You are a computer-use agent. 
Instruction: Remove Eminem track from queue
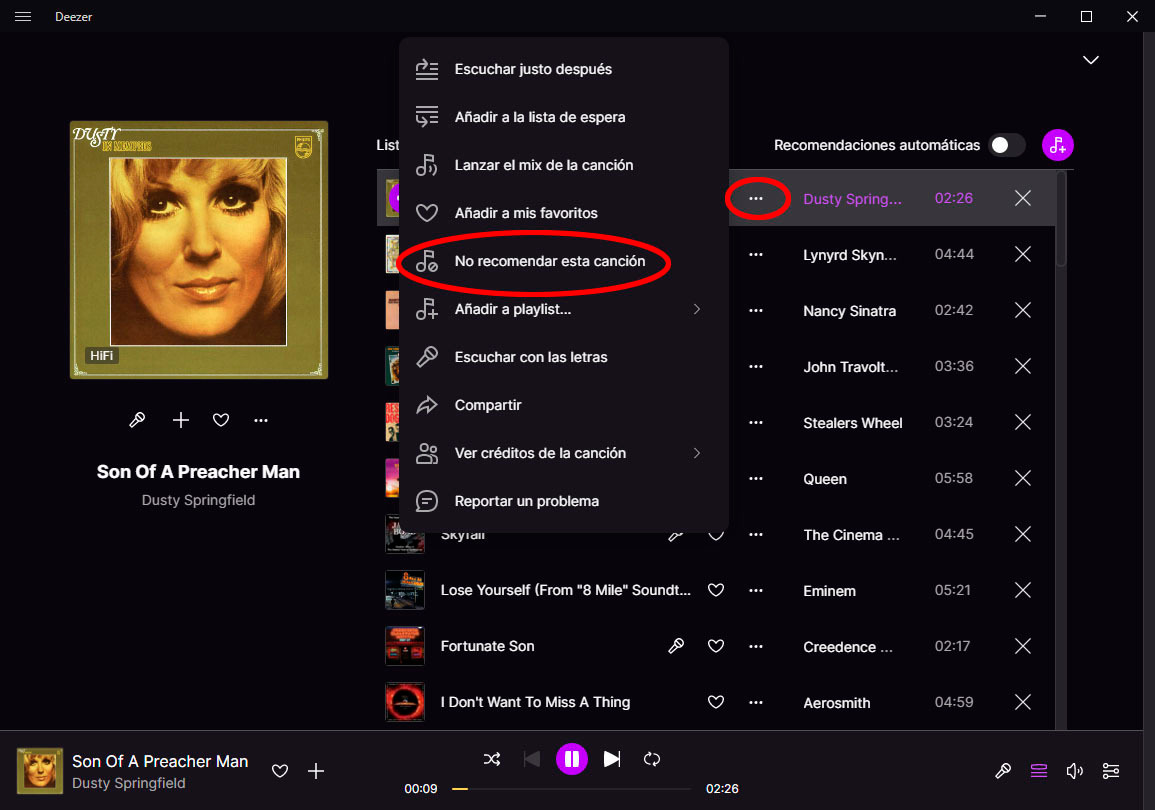pos(1022,590)
